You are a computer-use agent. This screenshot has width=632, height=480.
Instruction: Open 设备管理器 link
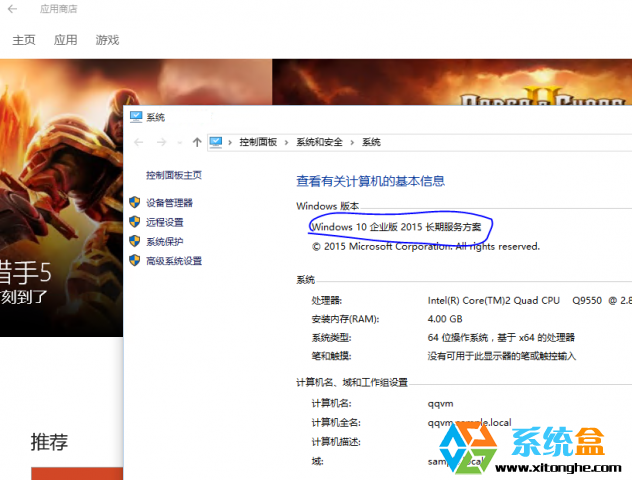(x=169, y=203)
